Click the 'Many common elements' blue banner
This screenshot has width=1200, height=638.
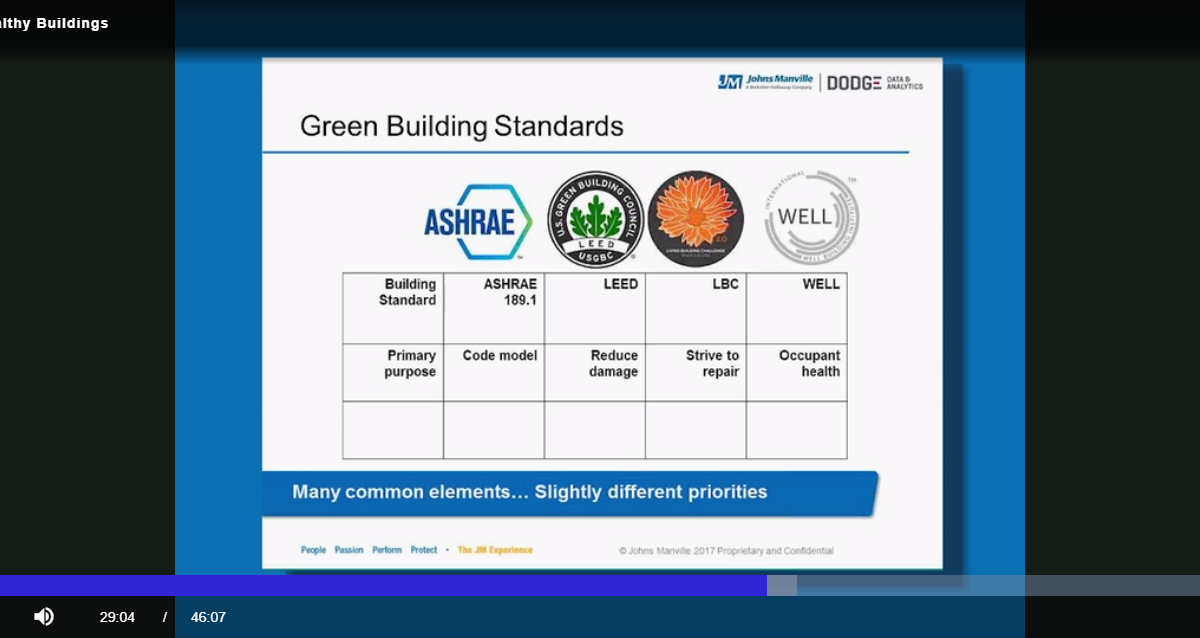pos(570,493)
